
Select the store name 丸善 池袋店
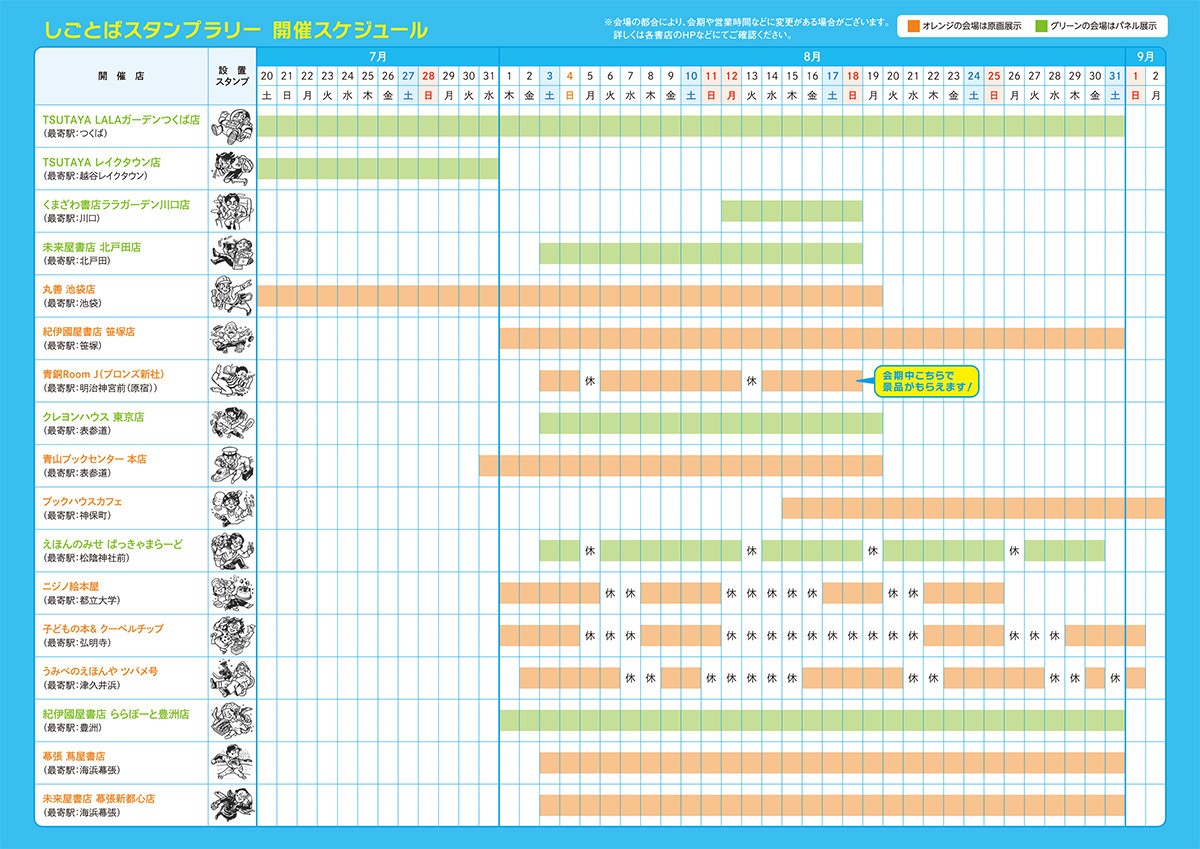click(x=69, y=289)
